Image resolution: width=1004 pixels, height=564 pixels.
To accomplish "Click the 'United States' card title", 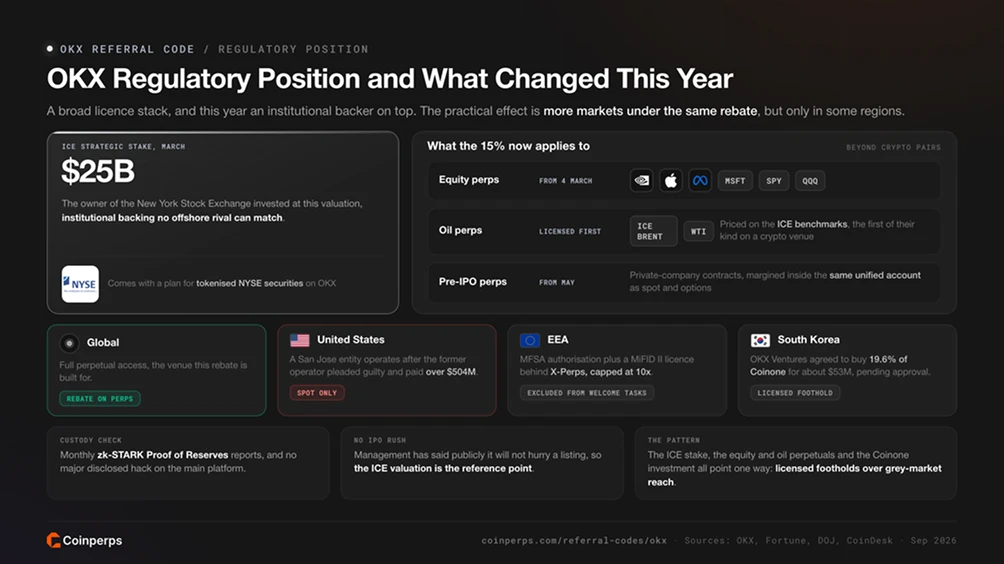I will pos(351,340).
